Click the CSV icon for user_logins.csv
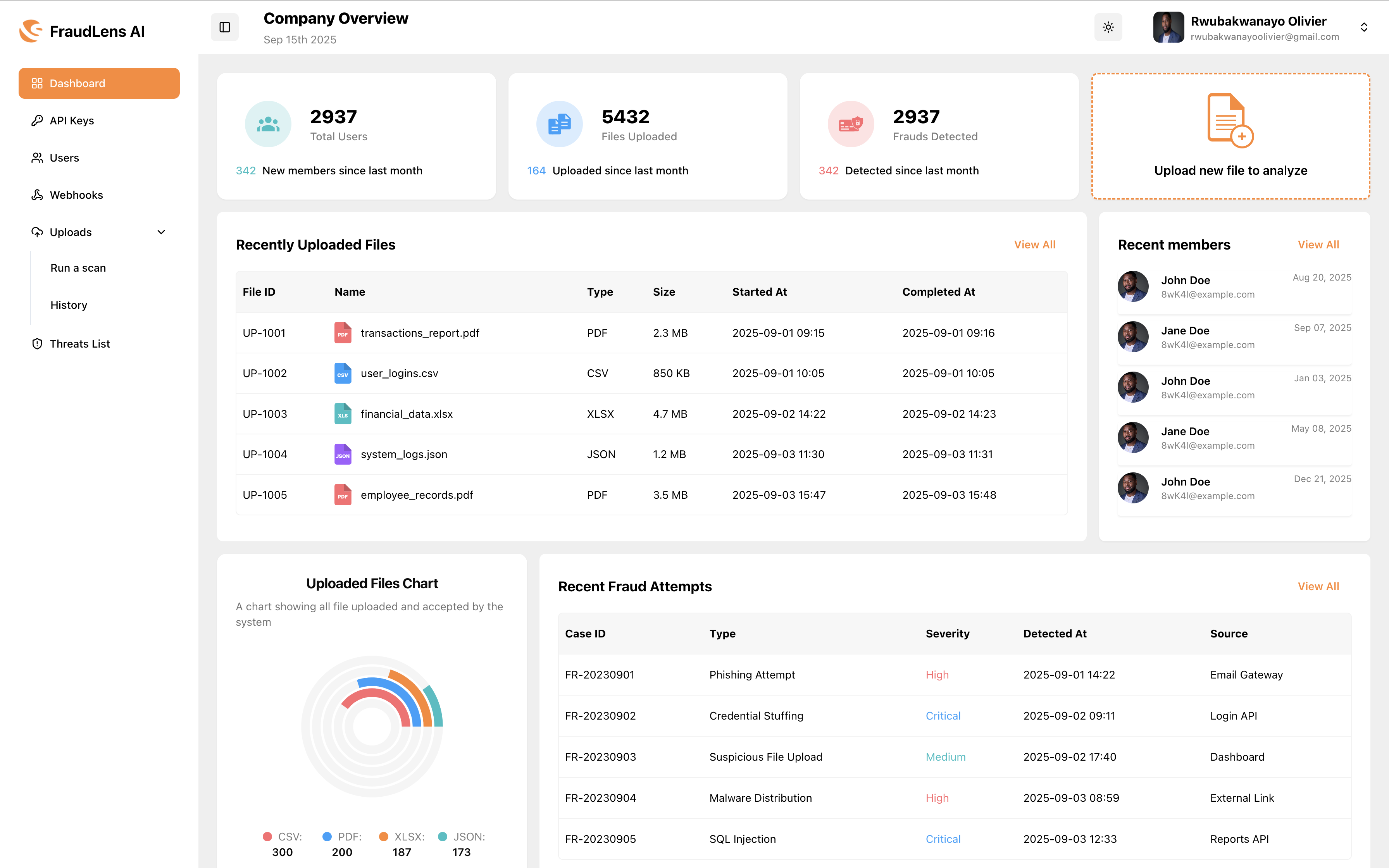The width and height of the screenshot is (1389, 868). pyautogui.click(x=343, y=373)
